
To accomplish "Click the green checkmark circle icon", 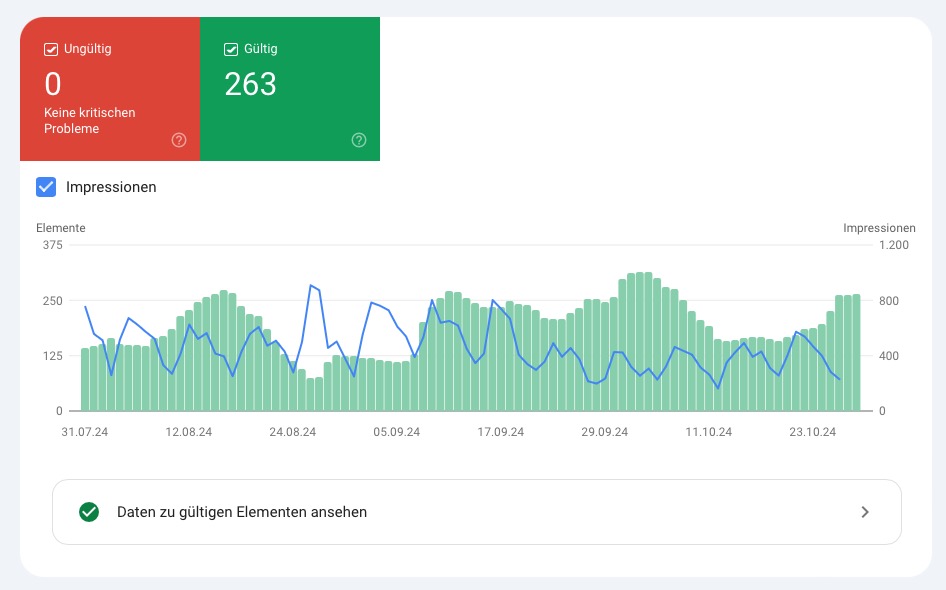I will pyautogui.click(x=89, y=511).
